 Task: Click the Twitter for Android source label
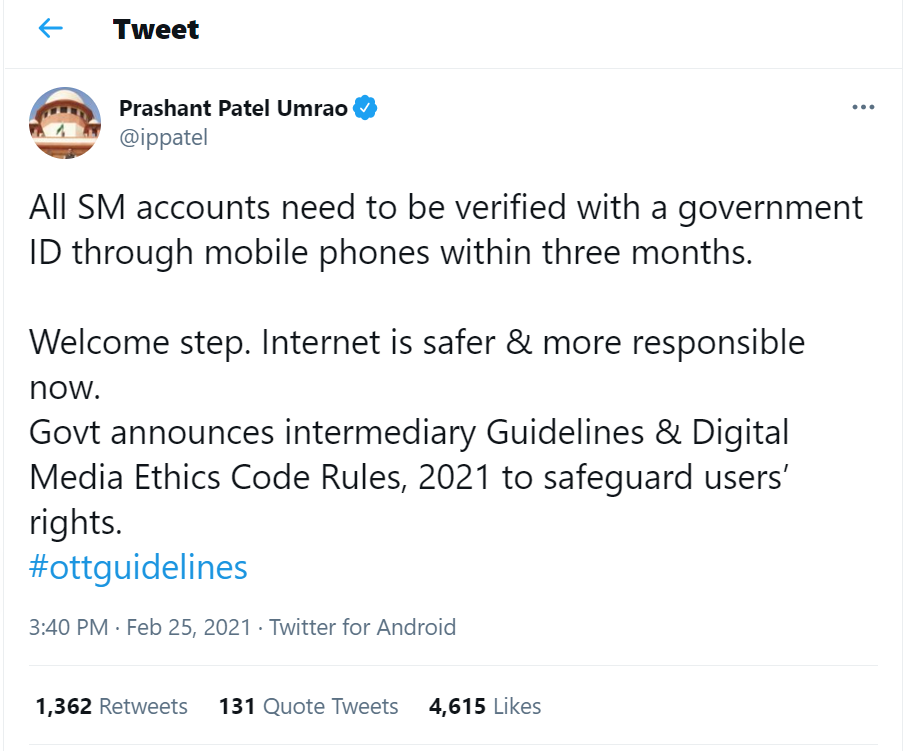(x=362, y=627)
